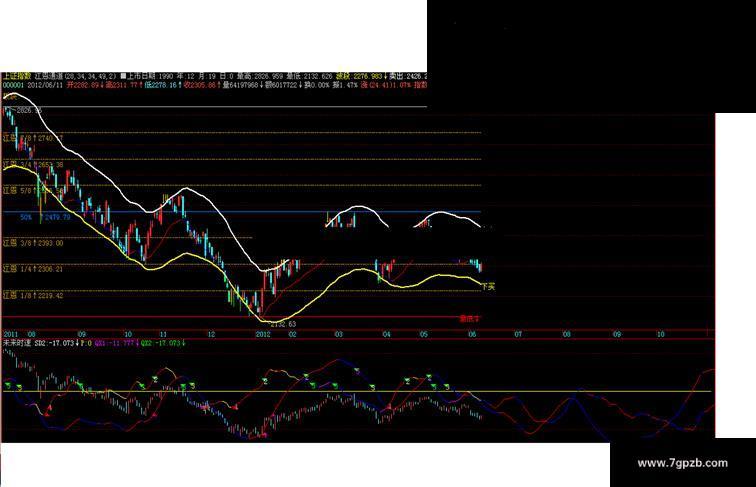Click the volume value 量64197968
The image size is (756, 487).
click(243, 85)
